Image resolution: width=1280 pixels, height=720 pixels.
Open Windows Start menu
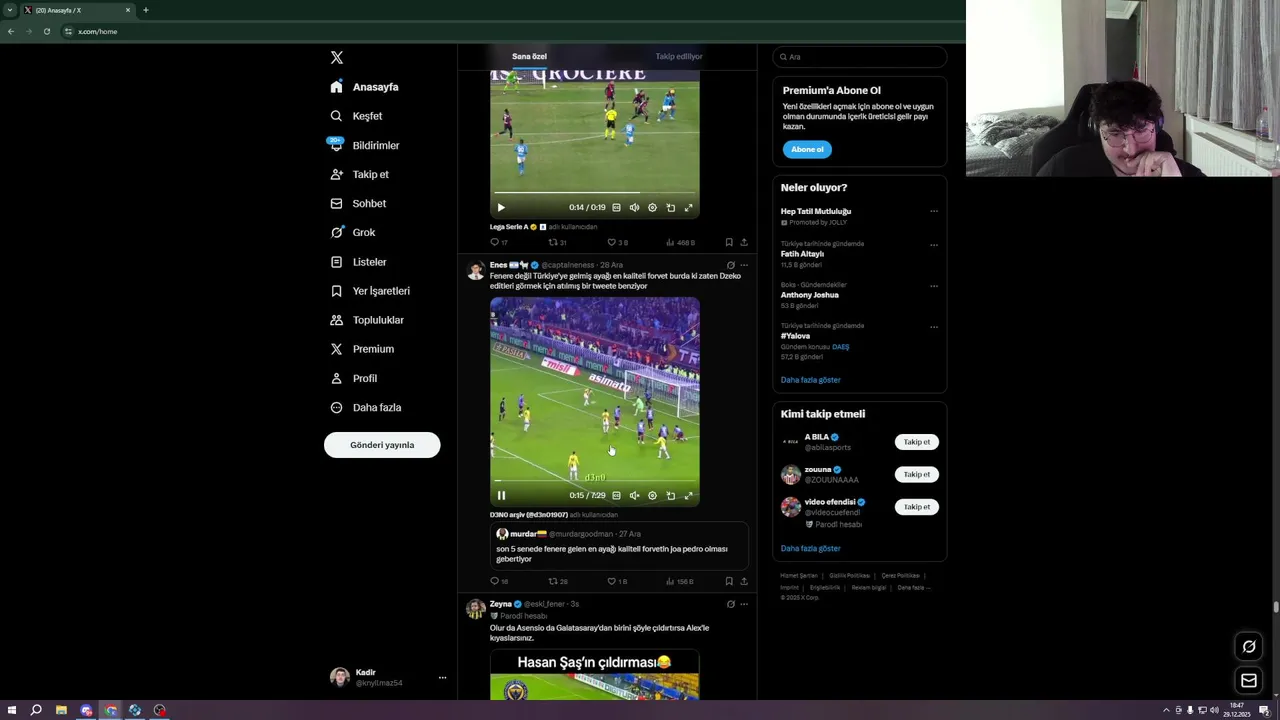12,710
